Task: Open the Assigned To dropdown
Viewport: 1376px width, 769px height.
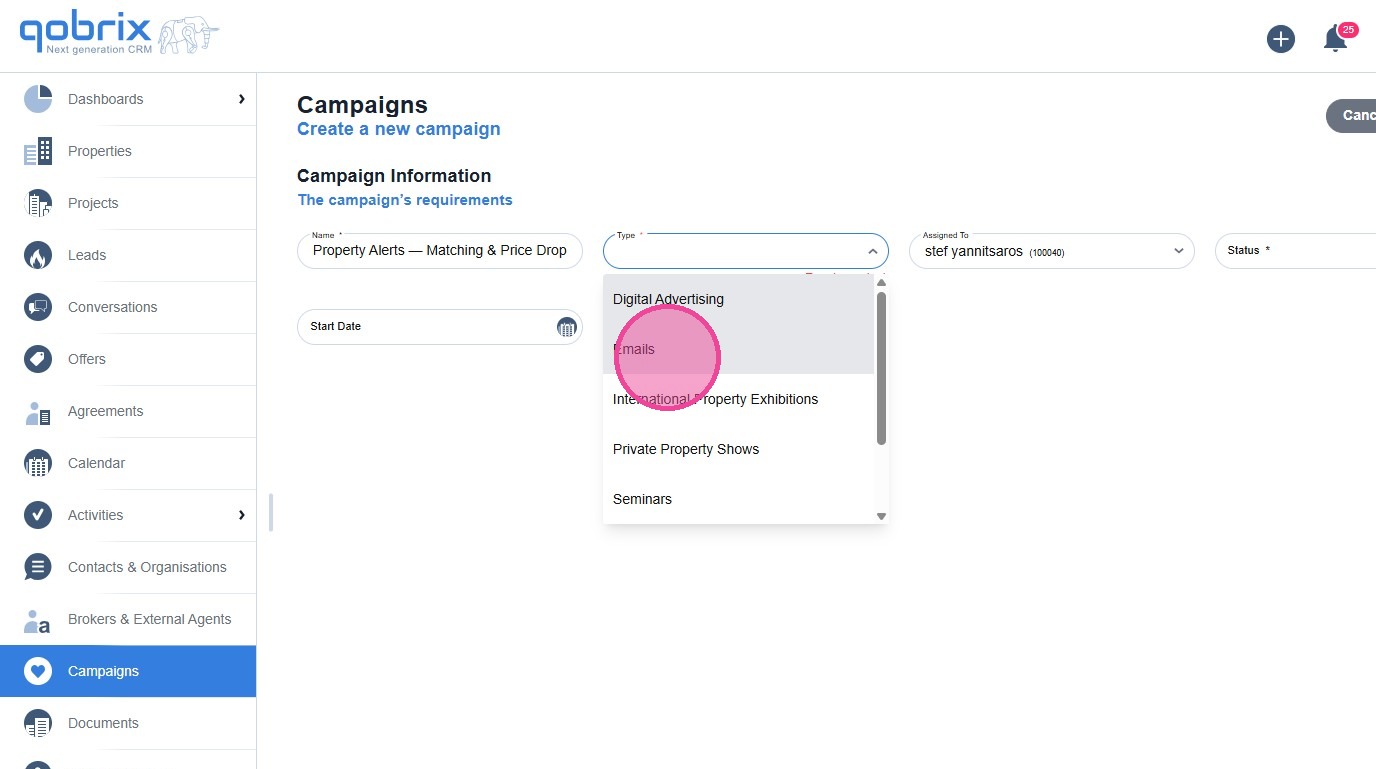Action: 1052,251
